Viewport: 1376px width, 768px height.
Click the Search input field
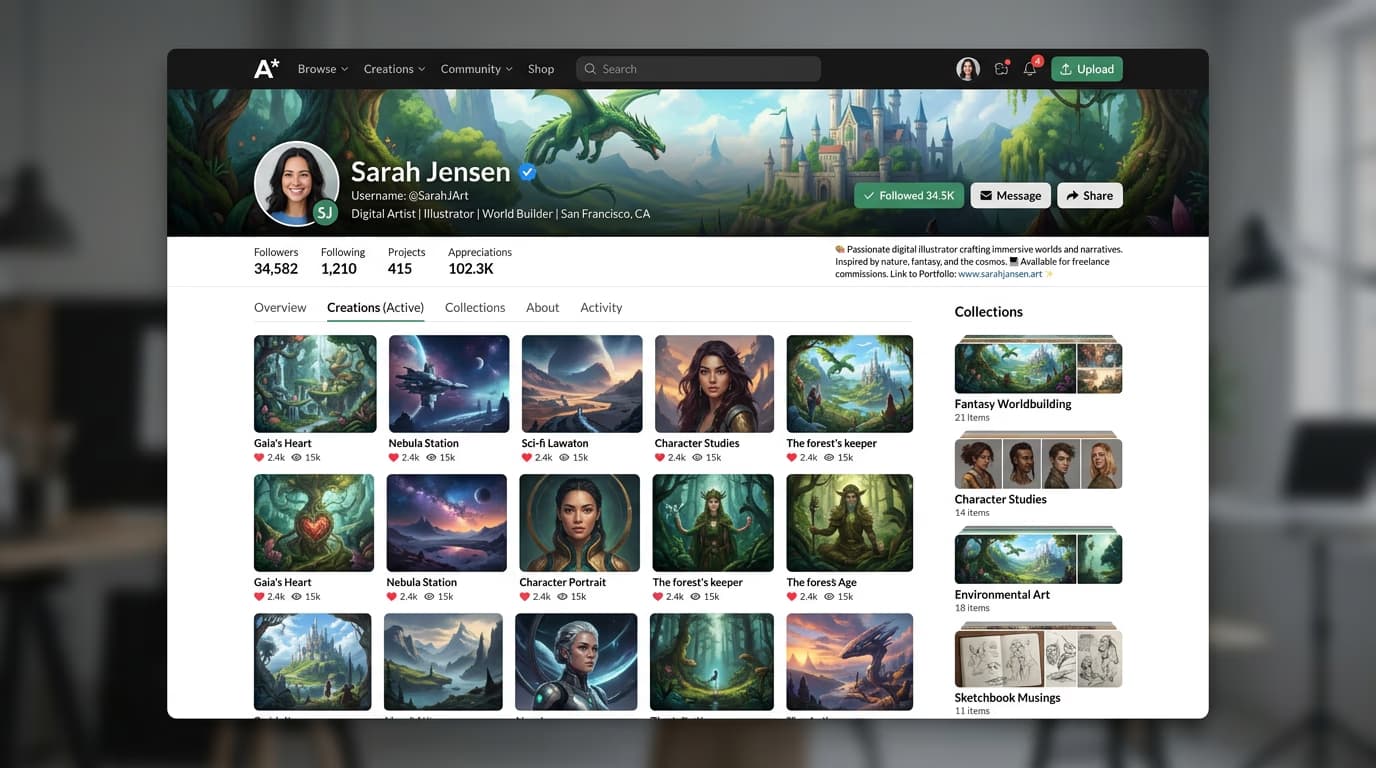click(x=698, y=69)
